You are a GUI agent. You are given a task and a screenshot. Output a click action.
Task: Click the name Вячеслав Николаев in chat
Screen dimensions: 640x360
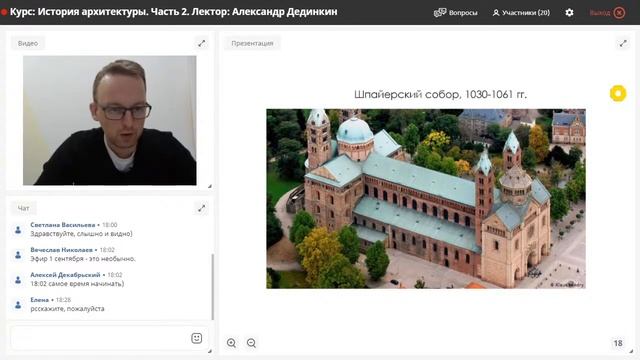[61, 250]
